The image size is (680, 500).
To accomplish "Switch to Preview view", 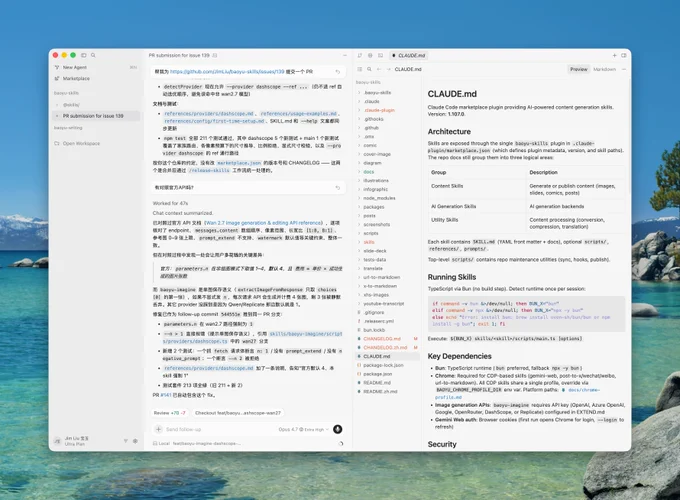I will [579, 69].
